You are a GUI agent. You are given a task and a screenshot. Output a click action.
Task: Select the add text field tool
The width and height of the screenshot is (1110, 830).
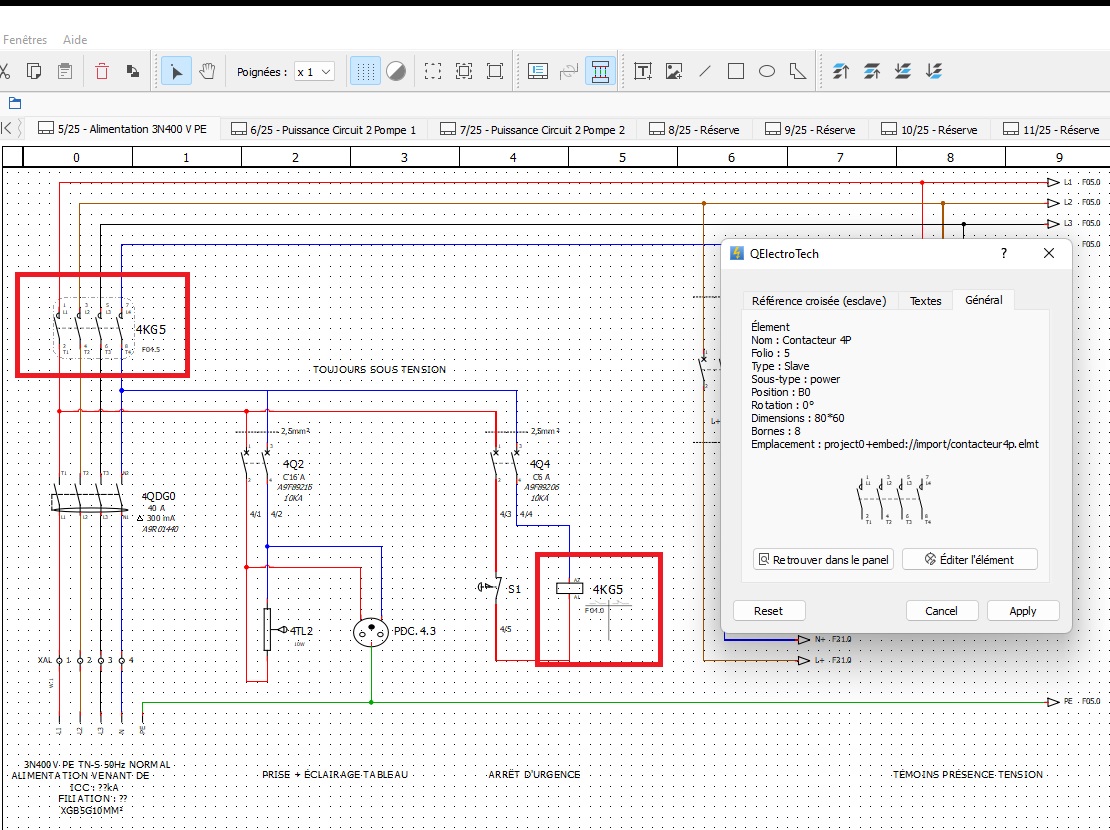[x=643, y=72]
